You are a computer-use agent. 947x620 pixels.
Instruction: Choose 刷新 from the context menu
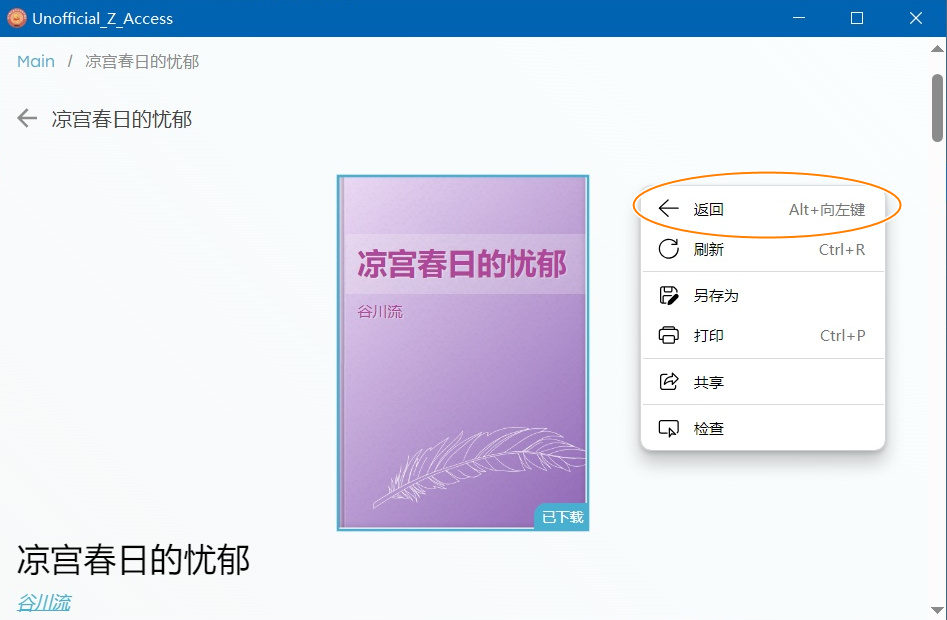click(x=763, y=249)
